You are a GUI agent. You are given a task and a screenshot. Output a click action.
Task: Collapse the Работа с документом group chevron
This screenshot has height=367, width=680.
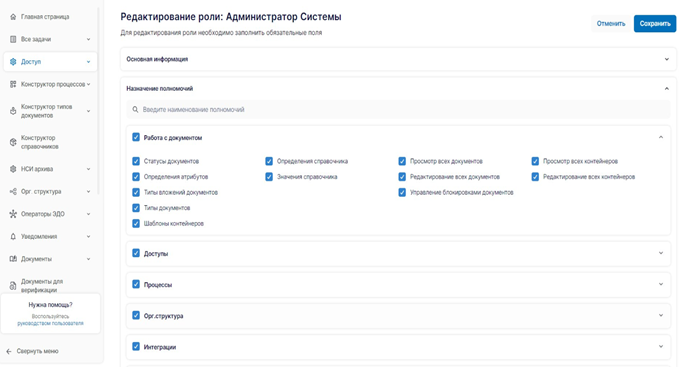(661, 137)
